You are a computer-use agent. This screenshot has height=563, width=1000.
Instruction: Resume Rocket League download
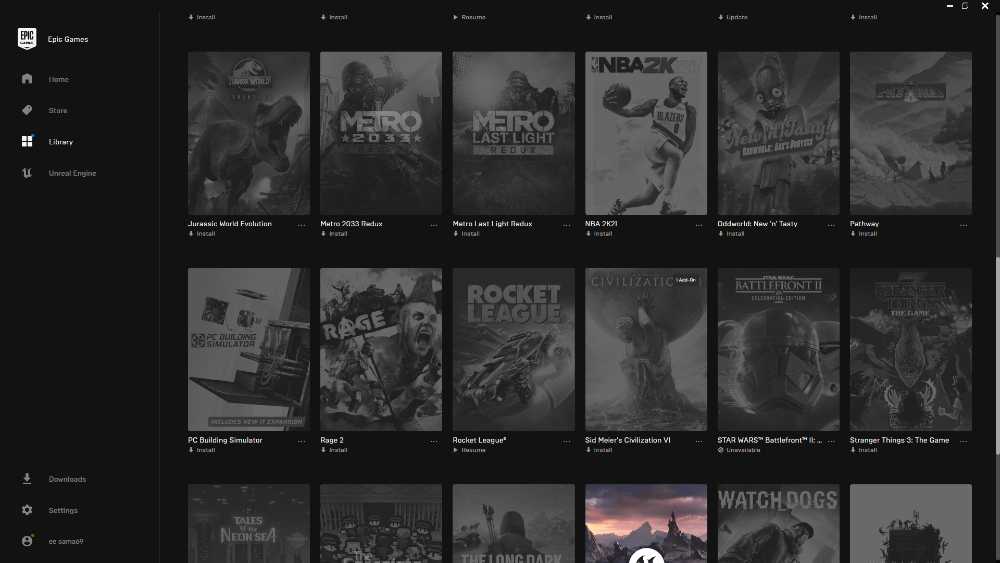[x=469, y=450]
